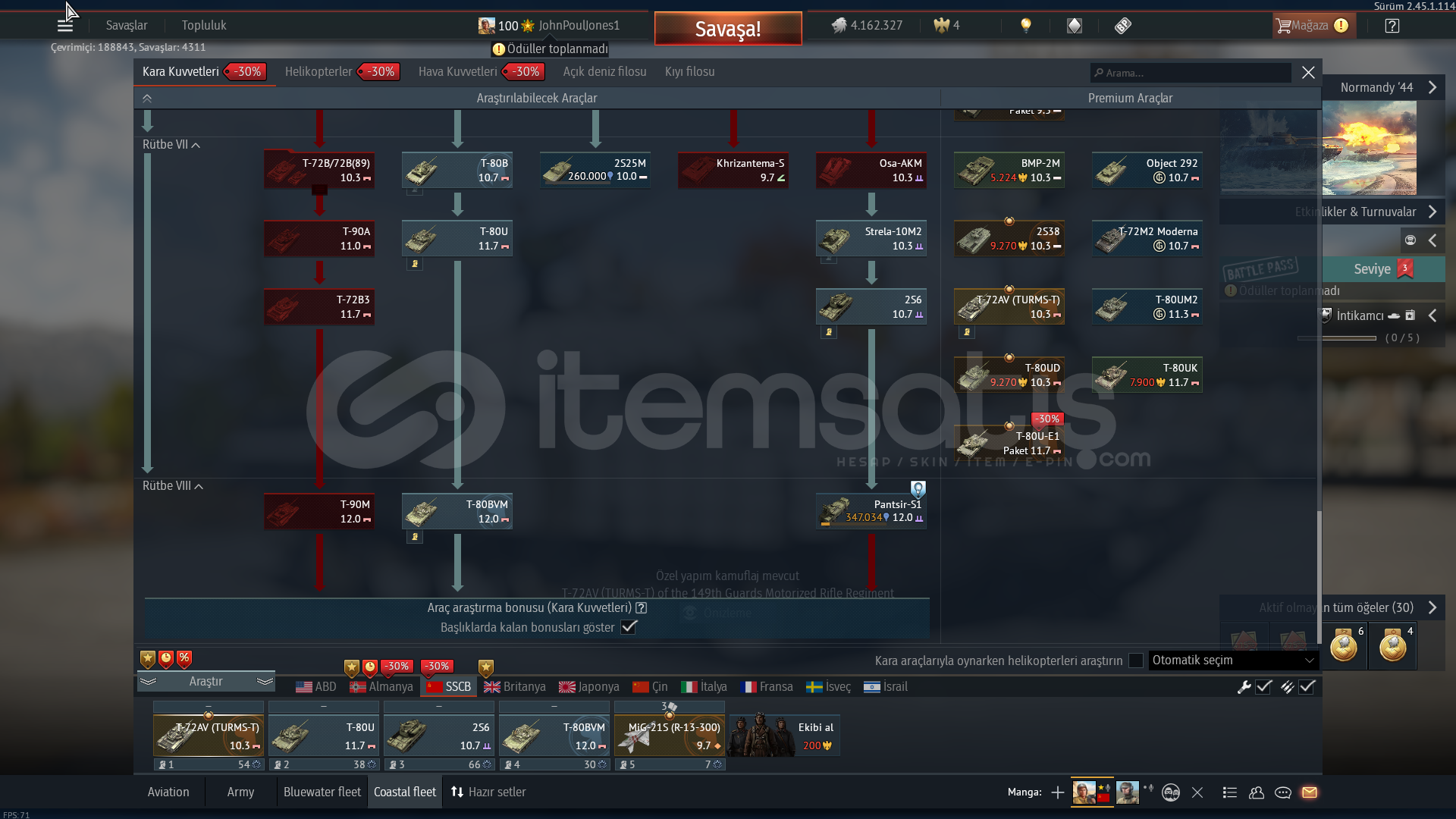Screen dimensions: 1456x819
Task: Click the lightbulb hints icon
Action: (x=1026, y=25)
